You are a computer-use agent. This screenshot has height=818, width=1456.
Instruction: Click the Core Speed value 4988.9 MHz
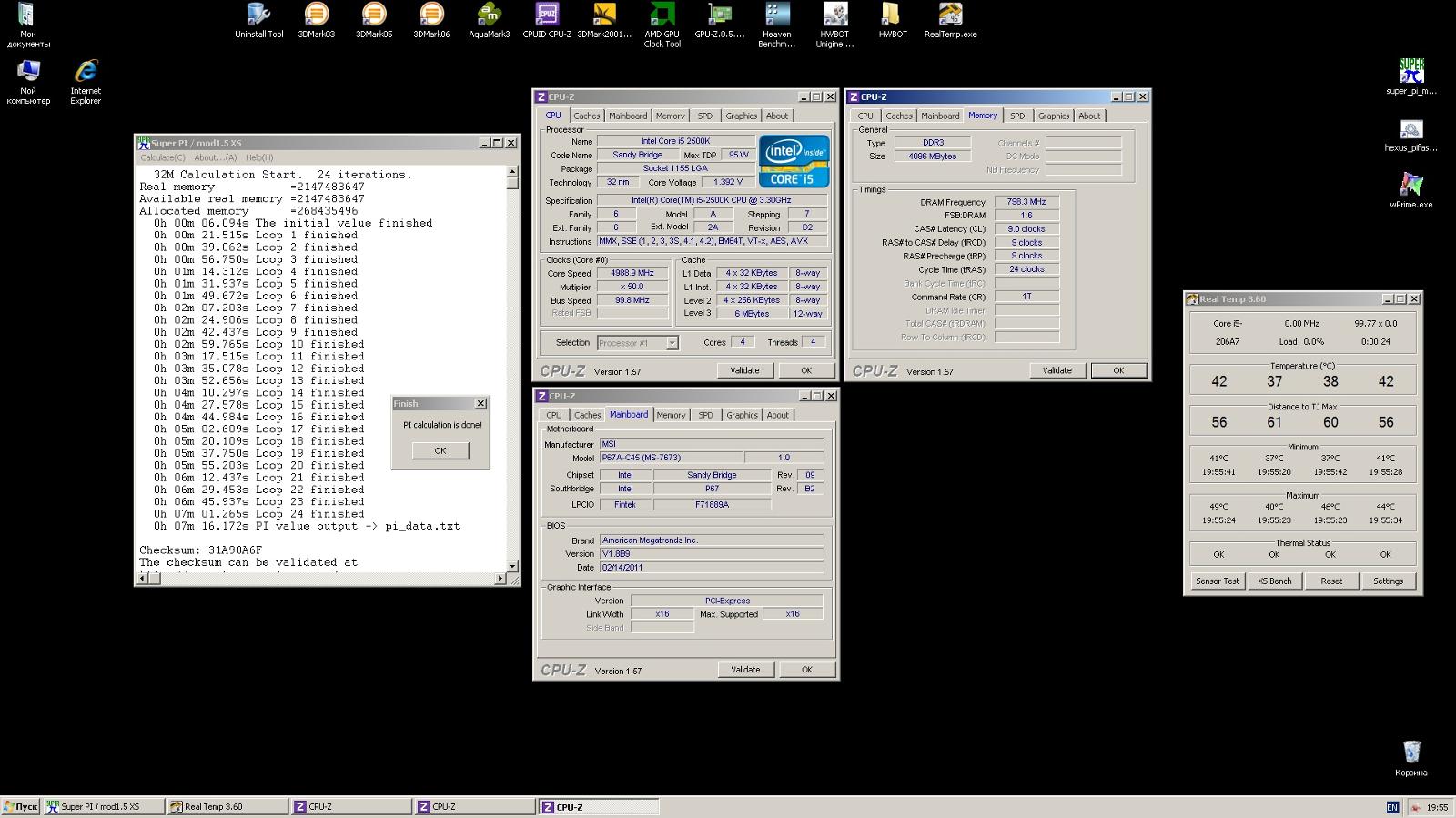tap(632, 273)
